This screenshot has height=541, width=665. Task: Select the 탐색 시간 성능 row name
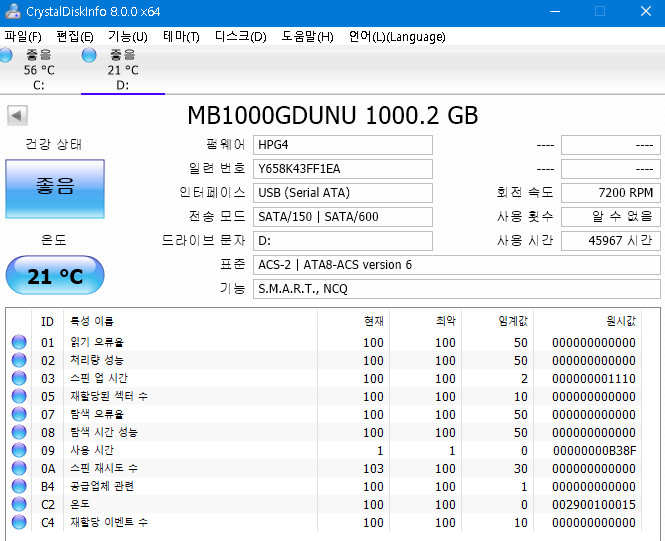tap(104, 432)
